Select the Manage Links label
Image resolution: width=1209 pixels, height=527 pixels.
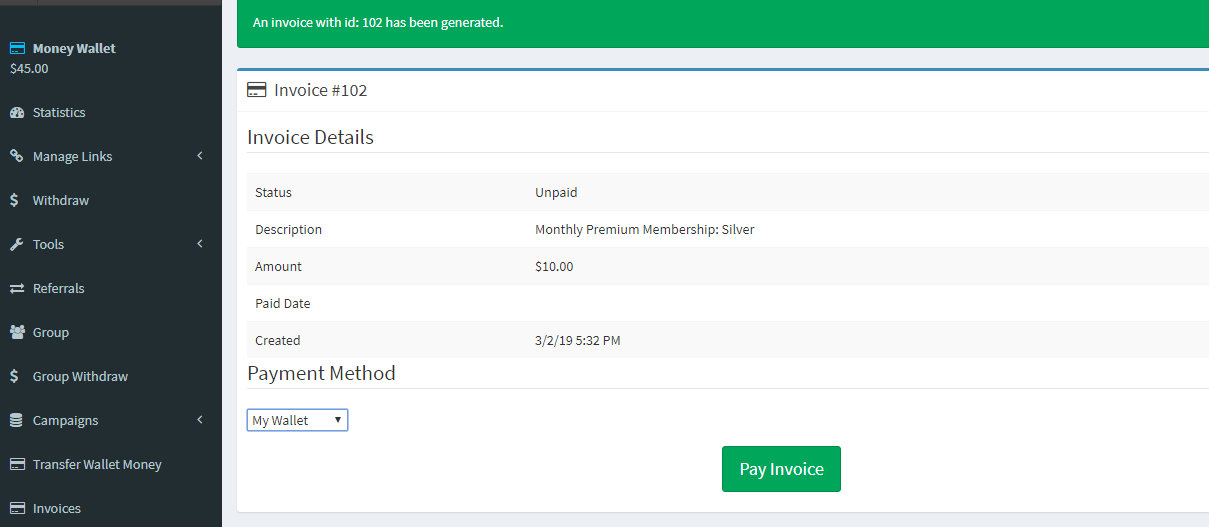[x=72, y=156]
